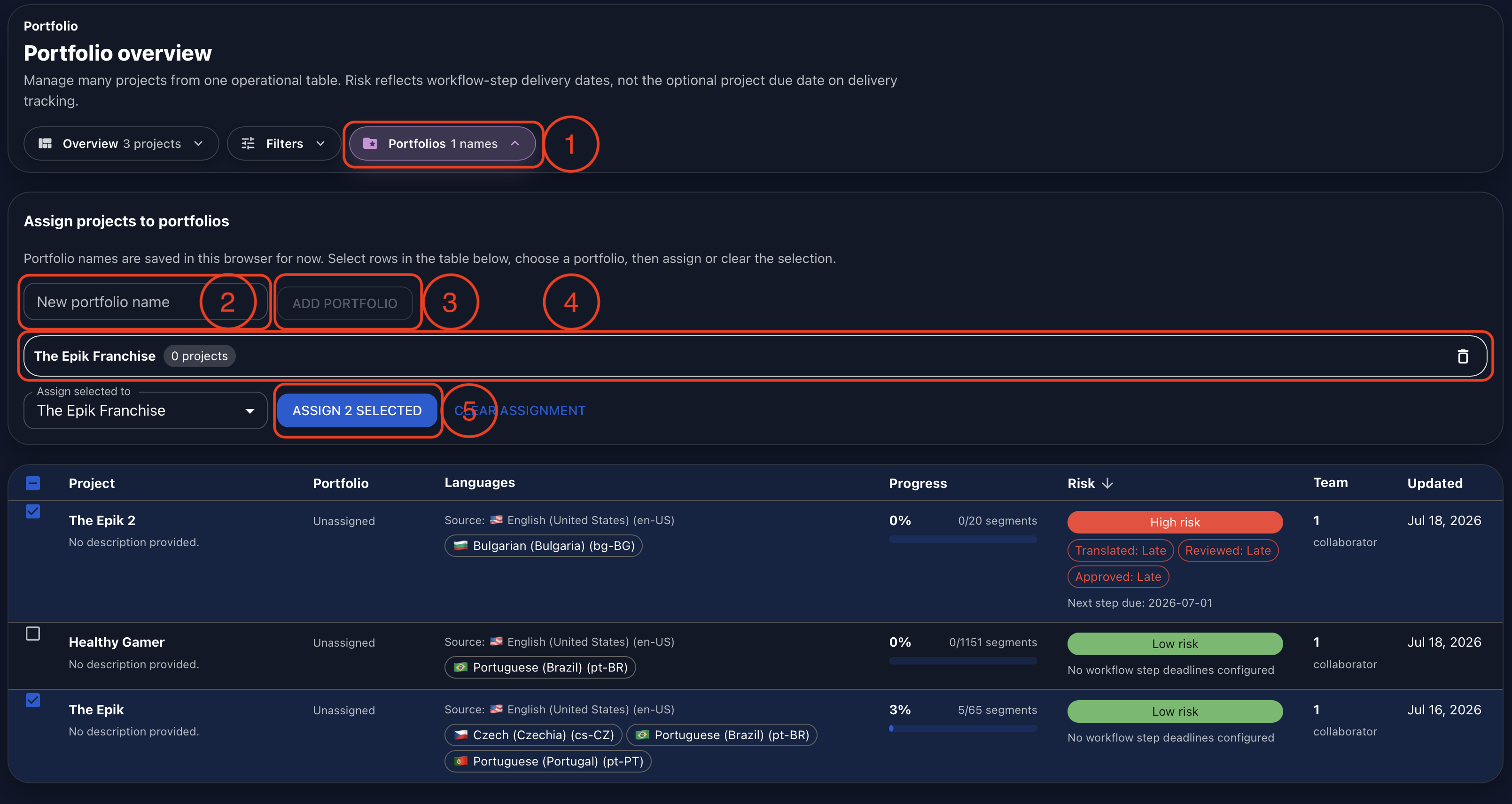
Task: Click the Overview grid icon
Action: coord(45,144)
